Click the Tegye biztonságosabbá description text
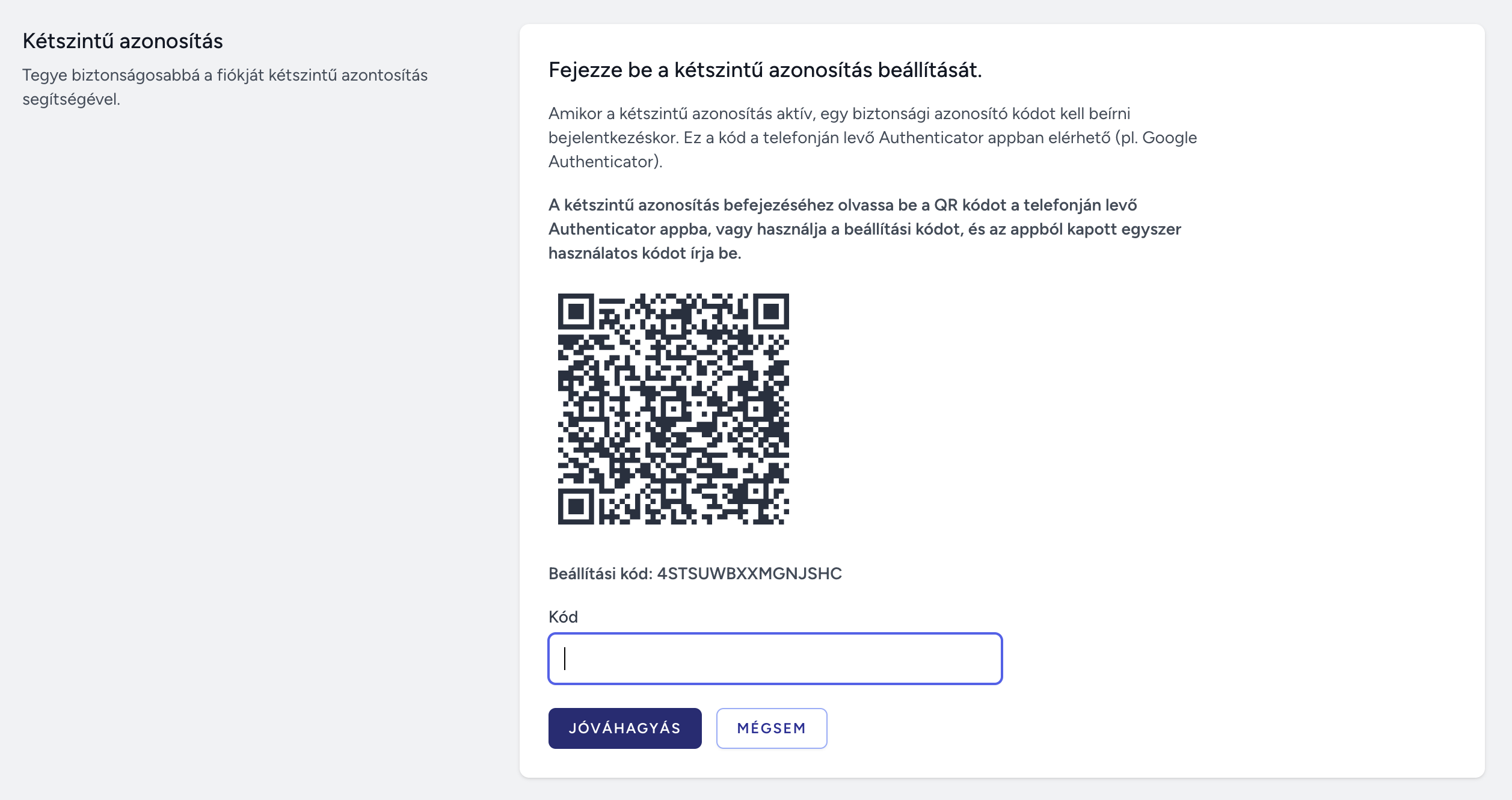Screen dimensions: 1512x800 [x=225, y=87]
